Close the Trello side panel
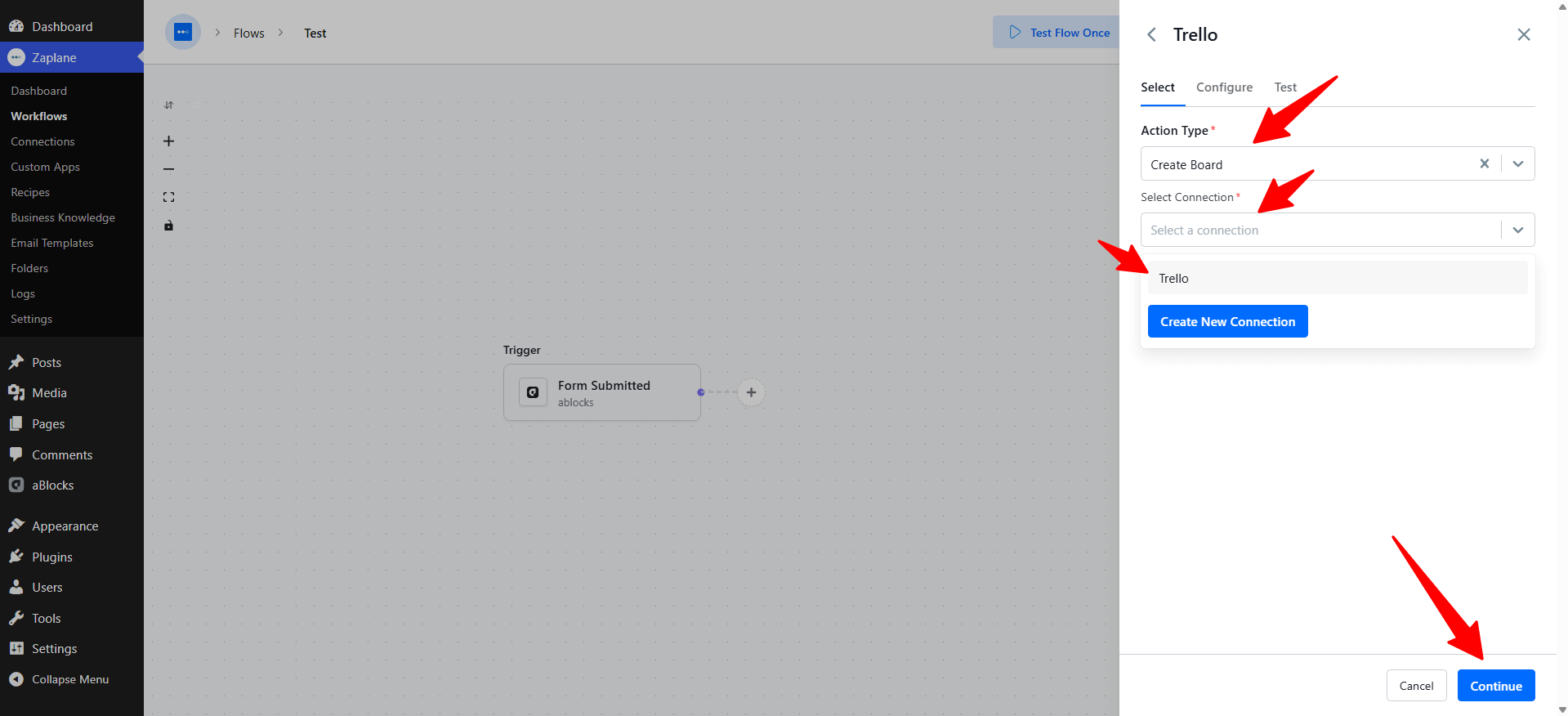Screen dimensions: 1568x716 (x=1524, y=34)
